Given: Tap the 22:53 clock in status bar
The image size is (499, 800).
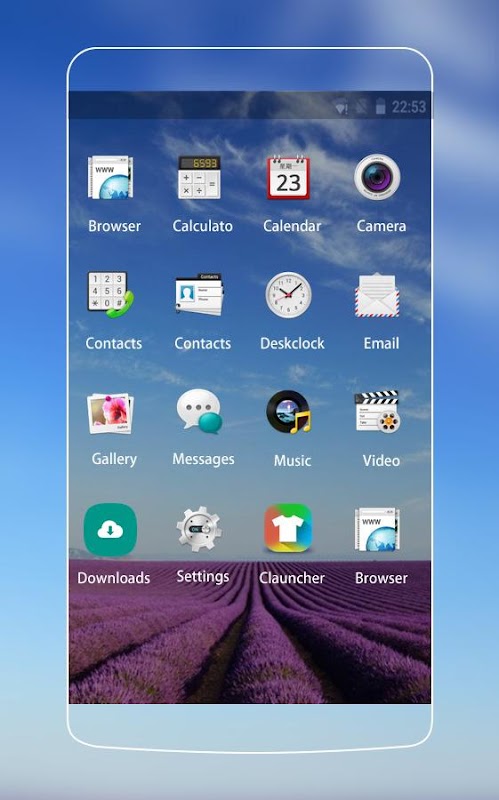Looking at the screenshot, I should [409, 107].
